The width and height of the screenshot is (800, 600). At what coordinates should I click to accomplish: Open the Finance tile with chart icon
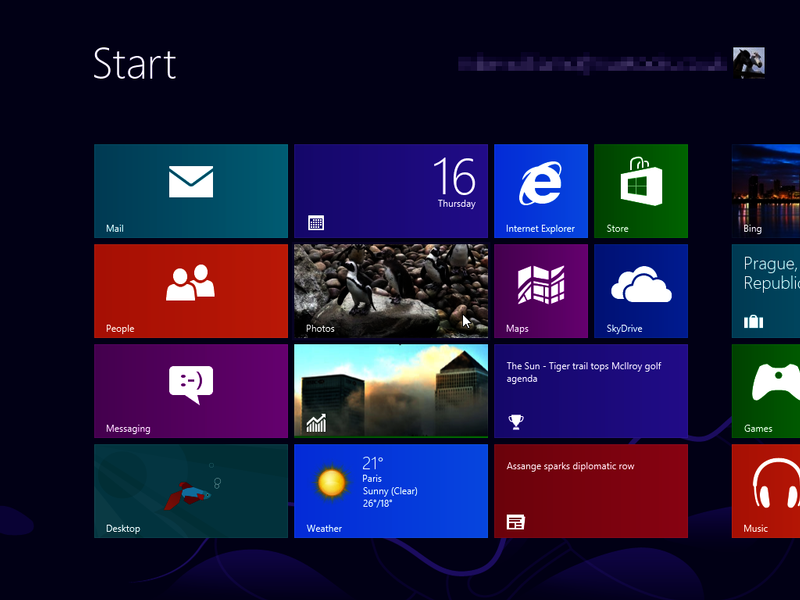tap(390, 390)
